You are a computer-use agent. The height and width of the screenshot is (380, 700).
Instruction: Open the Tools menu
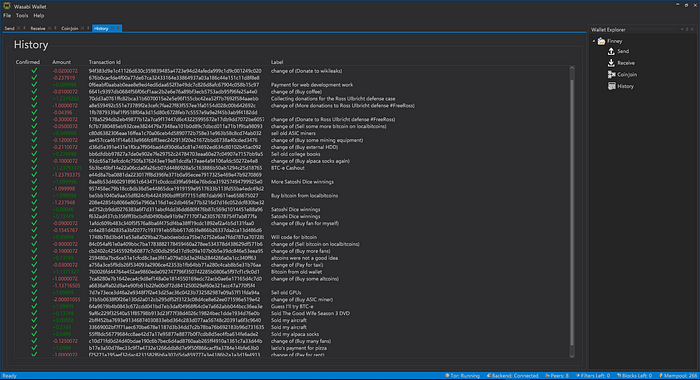click(x=22, y=16)
